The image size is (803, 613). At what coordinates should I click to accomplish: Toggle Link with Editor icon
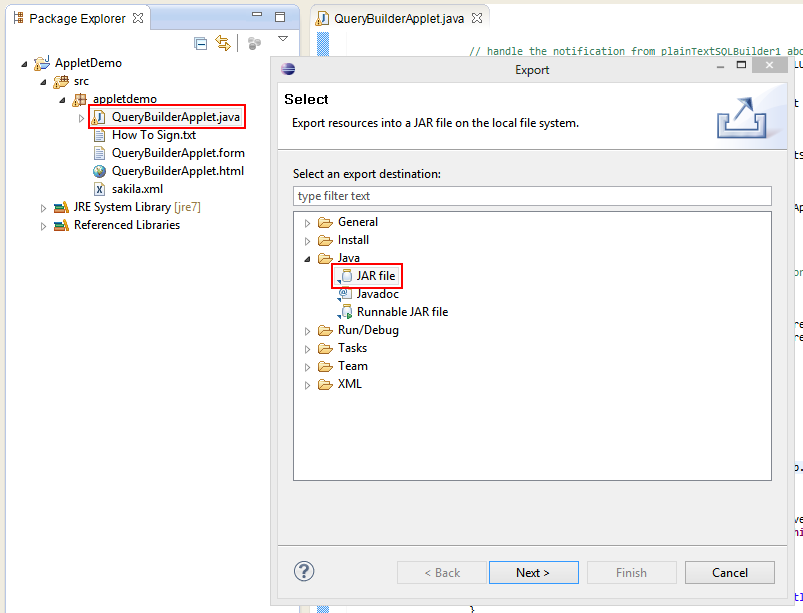click(x=223, y=44)
